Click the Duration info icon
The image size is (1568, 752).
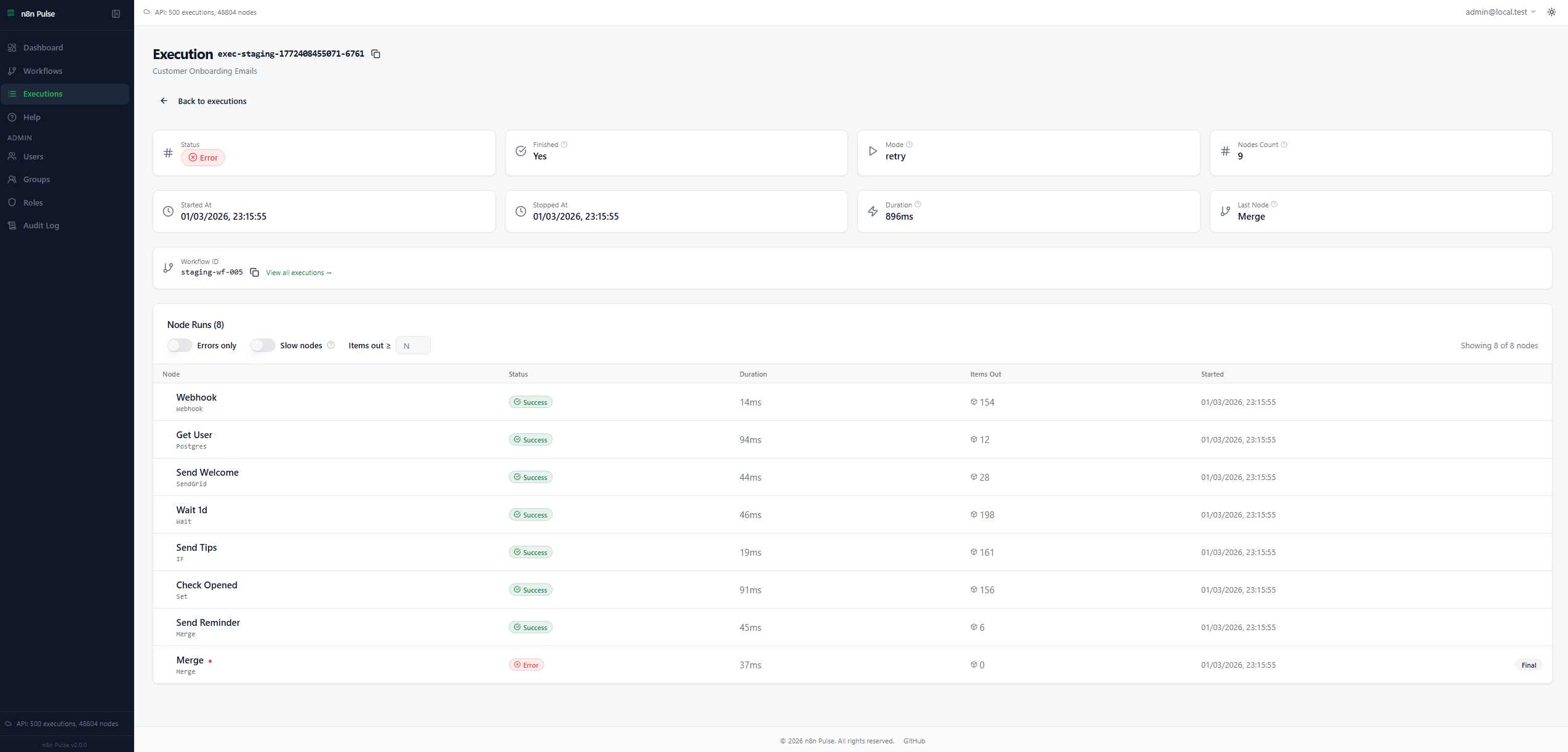(918, 205)
